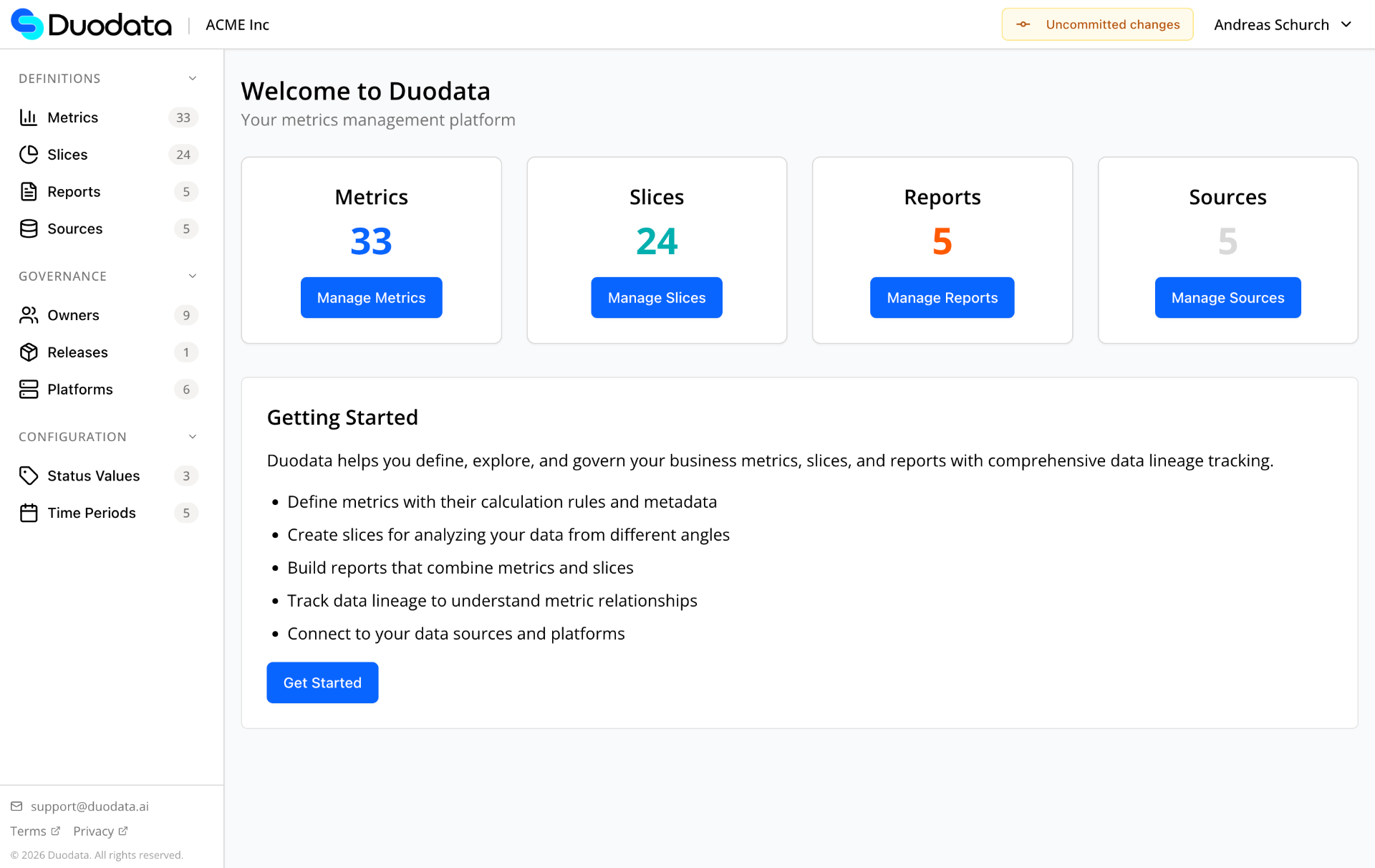Collapse the GOVERNANCE section

(192, 276)
